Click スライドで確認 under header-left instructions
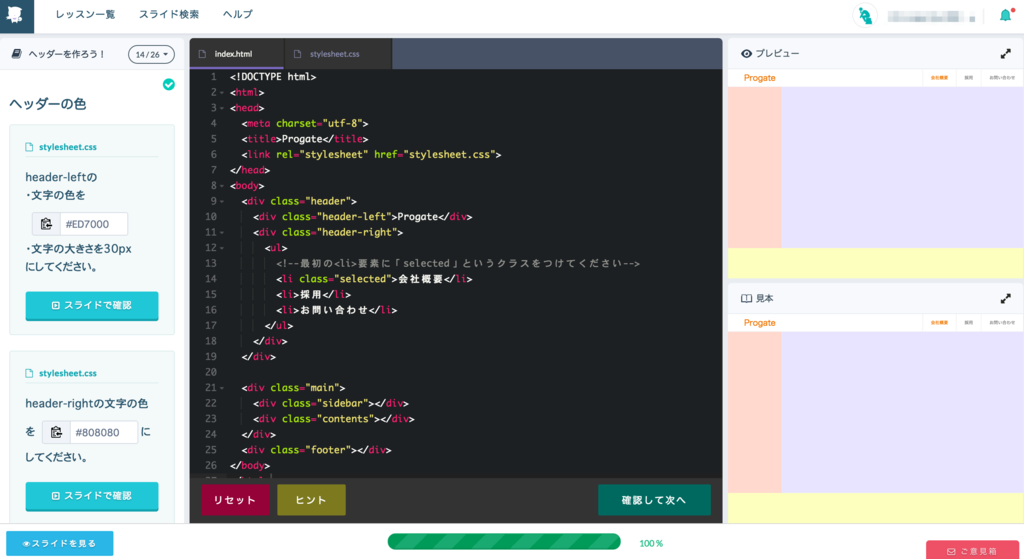Viewport: 1024px width, 559px height. click(x=92, y=306)
